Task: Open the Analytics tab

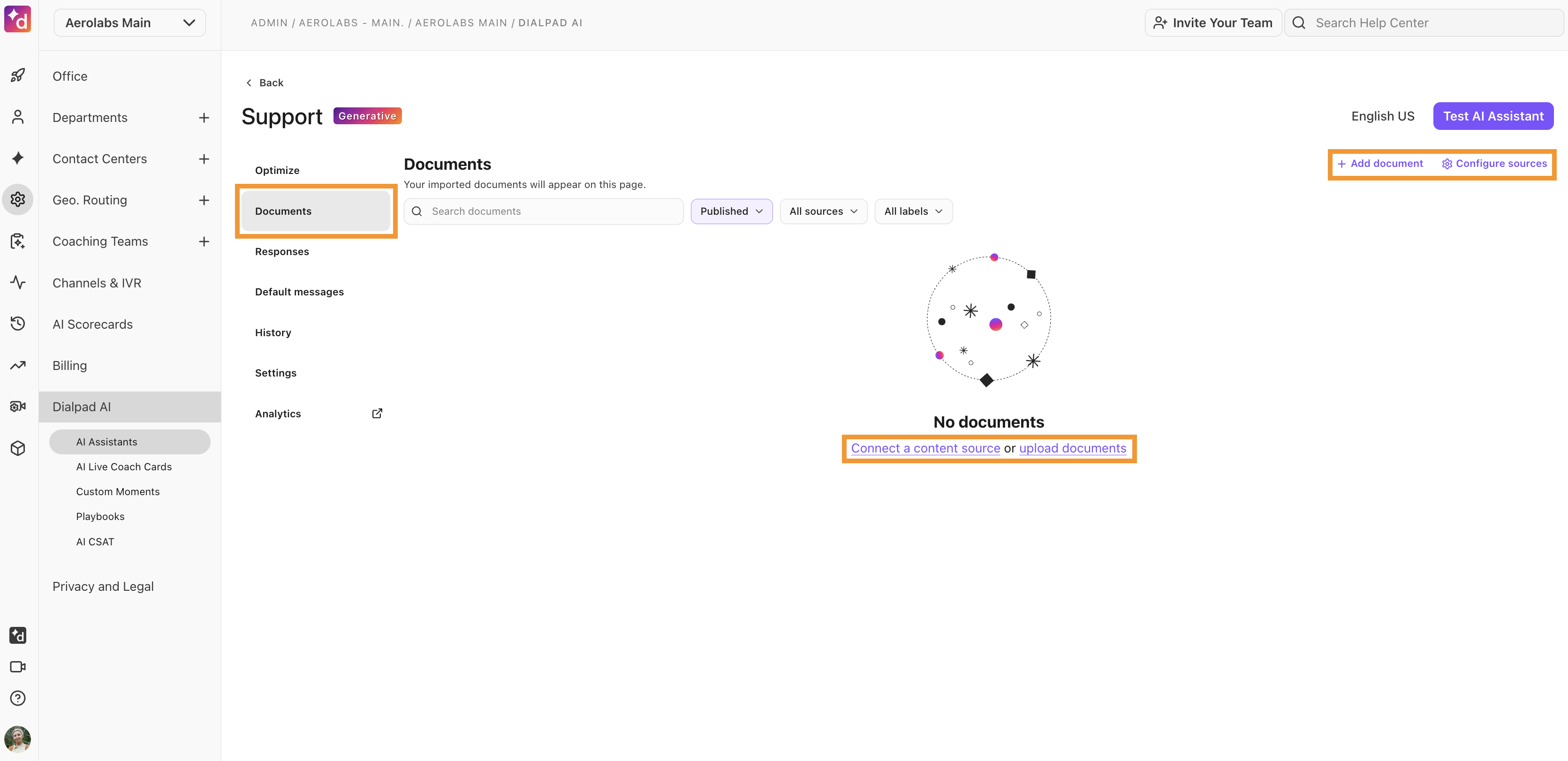Action: click(315, 414)
